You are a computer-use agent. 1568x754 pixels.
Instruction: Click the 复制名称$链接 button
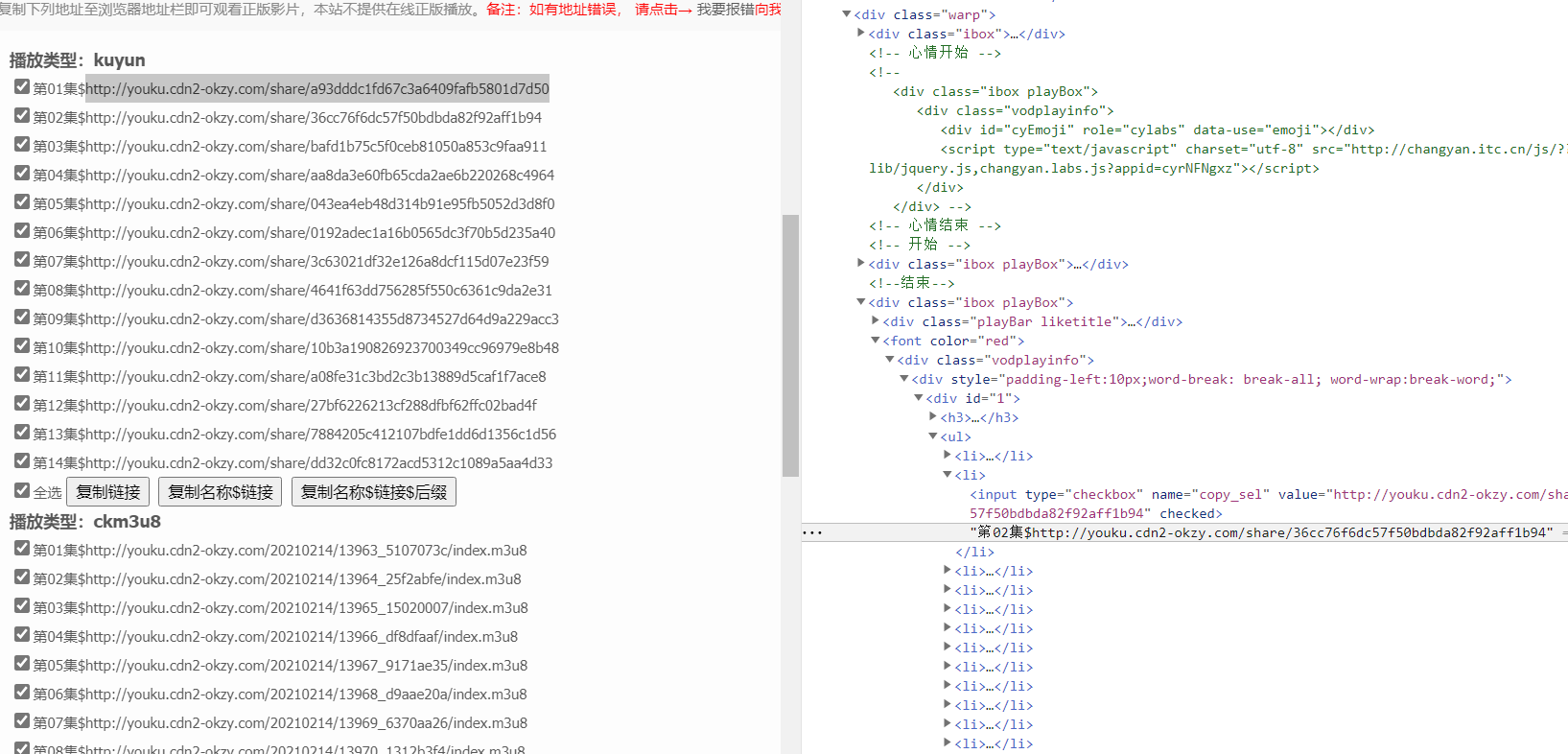(220, 492)
